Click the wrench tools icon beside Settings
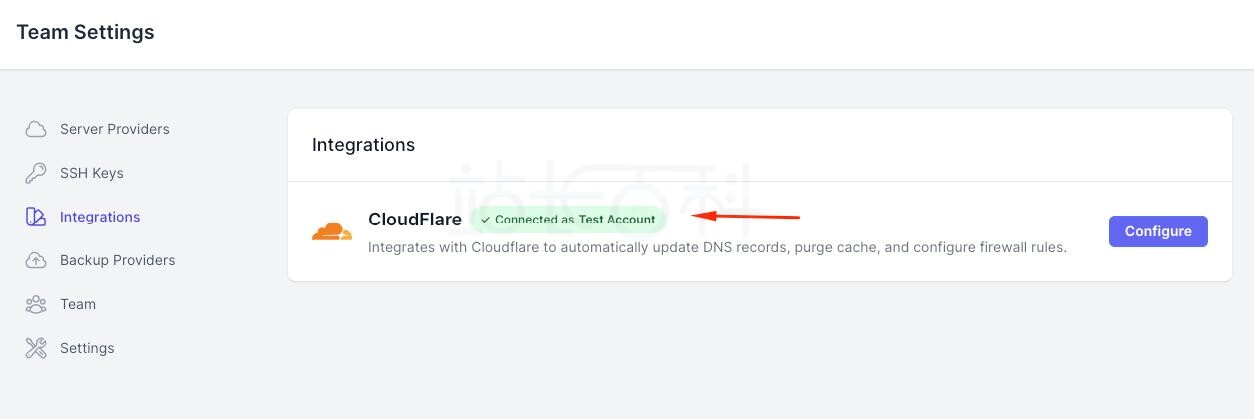1254x419 pixels. click(36, 348)
